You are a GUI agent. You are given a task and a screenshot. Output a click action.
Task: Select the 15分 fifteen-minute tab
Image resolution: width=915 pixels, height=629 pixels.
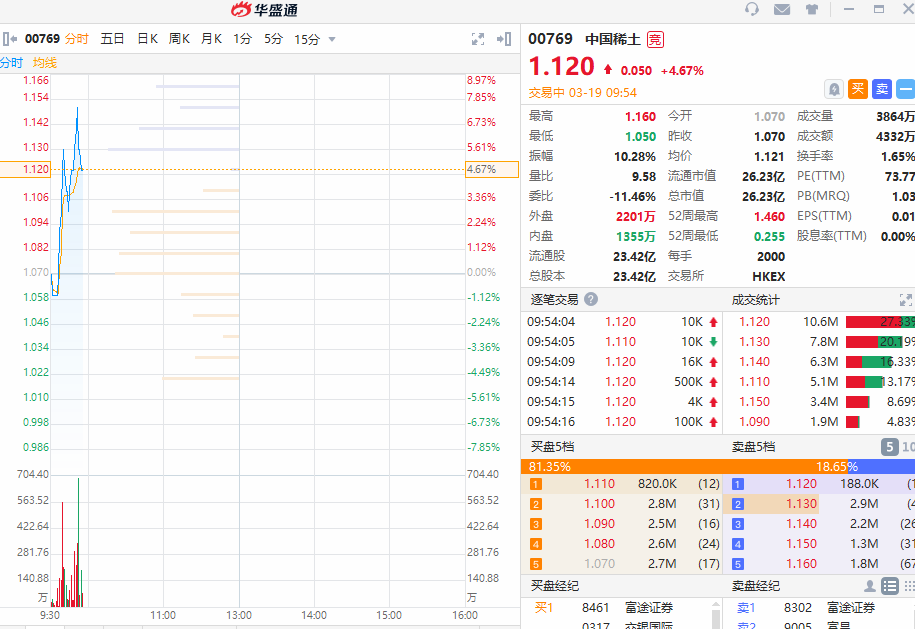tap(307, 39)
